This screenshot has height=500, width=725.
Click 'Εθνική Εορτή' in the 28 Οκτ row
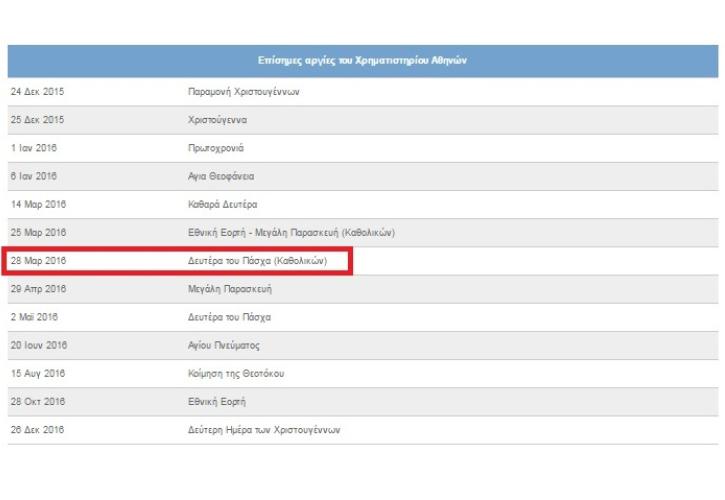point(217,402)
